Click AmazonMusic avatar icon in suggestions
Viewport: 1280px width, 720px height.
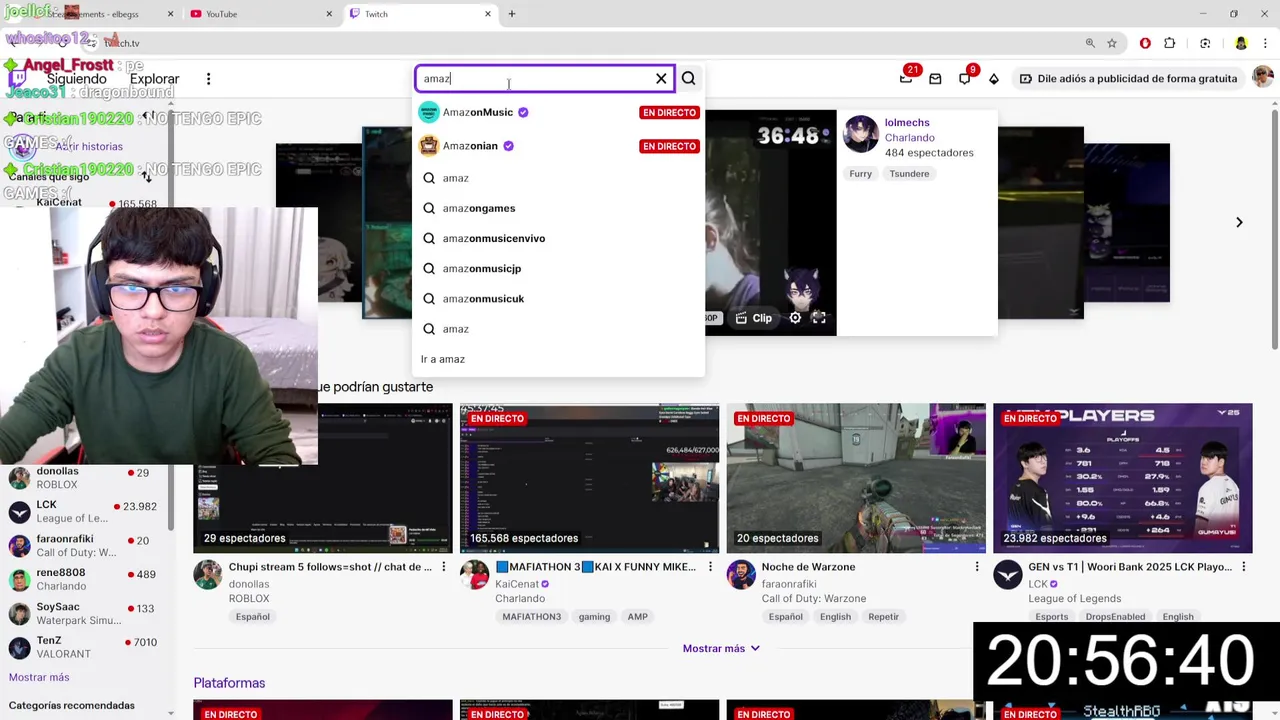pos(429,112)
